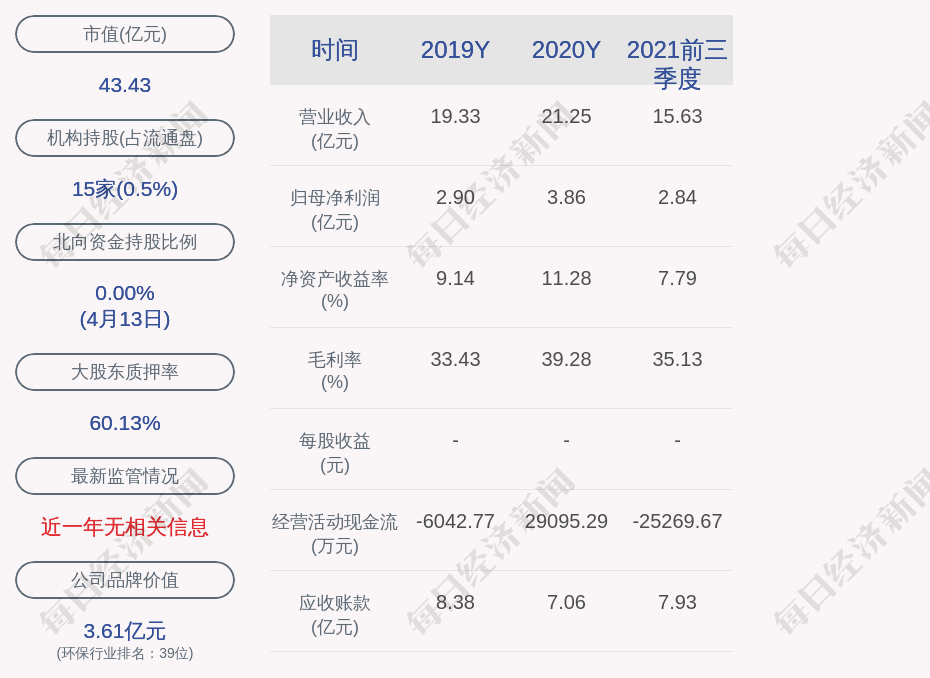Screen dimensions: 930x678
Task: Click the 市值(亿元) pill label
Action: (125, 34)
